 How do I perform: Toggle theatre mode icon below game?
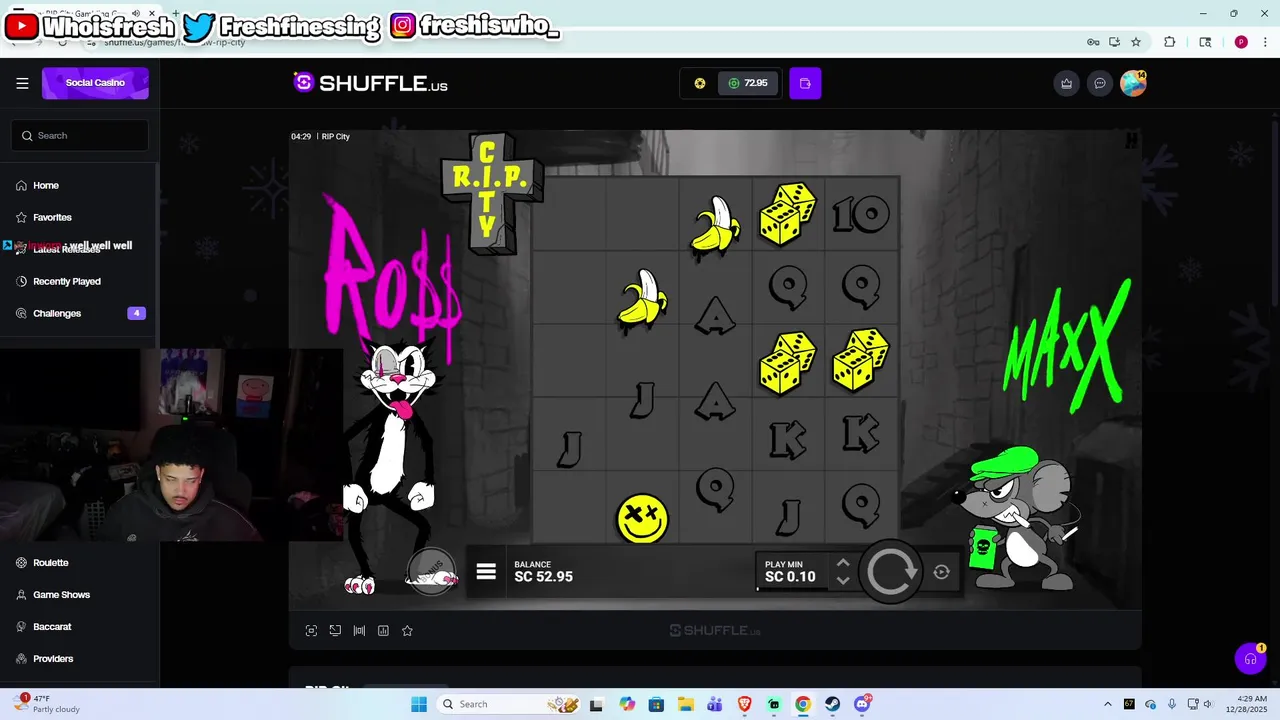pos(359,631)
